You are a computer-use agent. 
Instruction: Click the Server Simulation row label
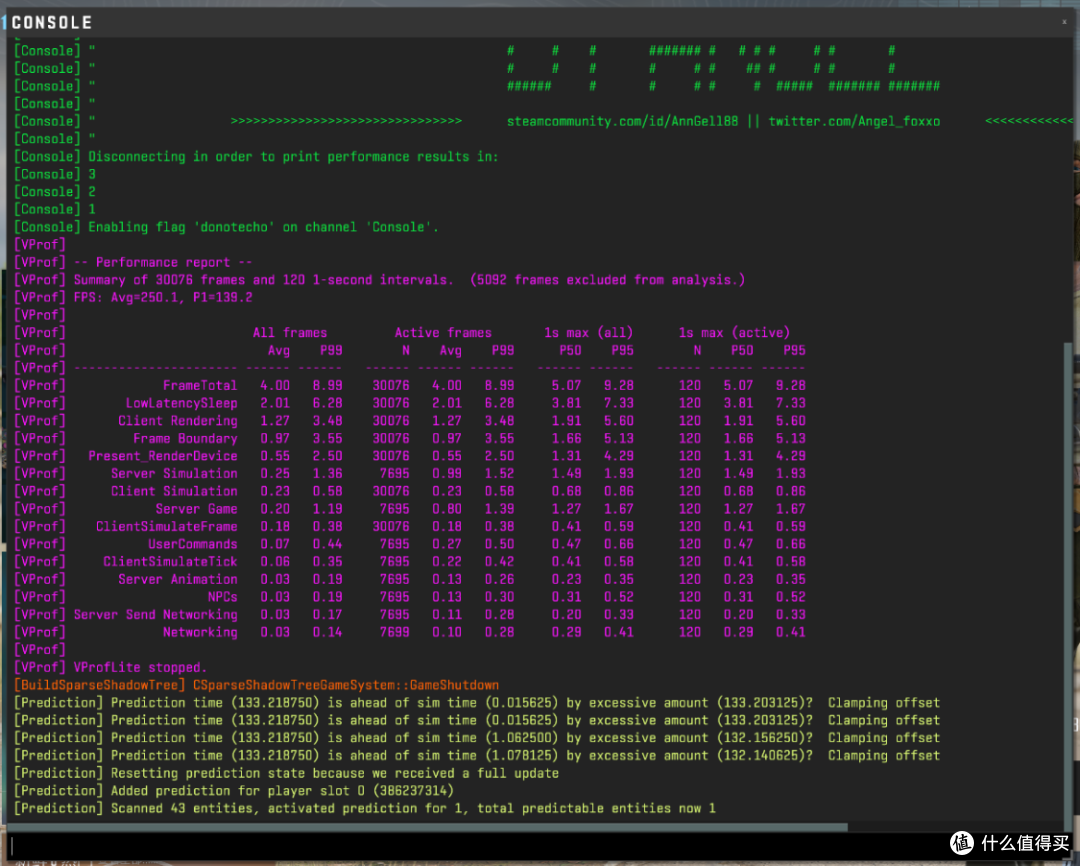coord(174,474)
